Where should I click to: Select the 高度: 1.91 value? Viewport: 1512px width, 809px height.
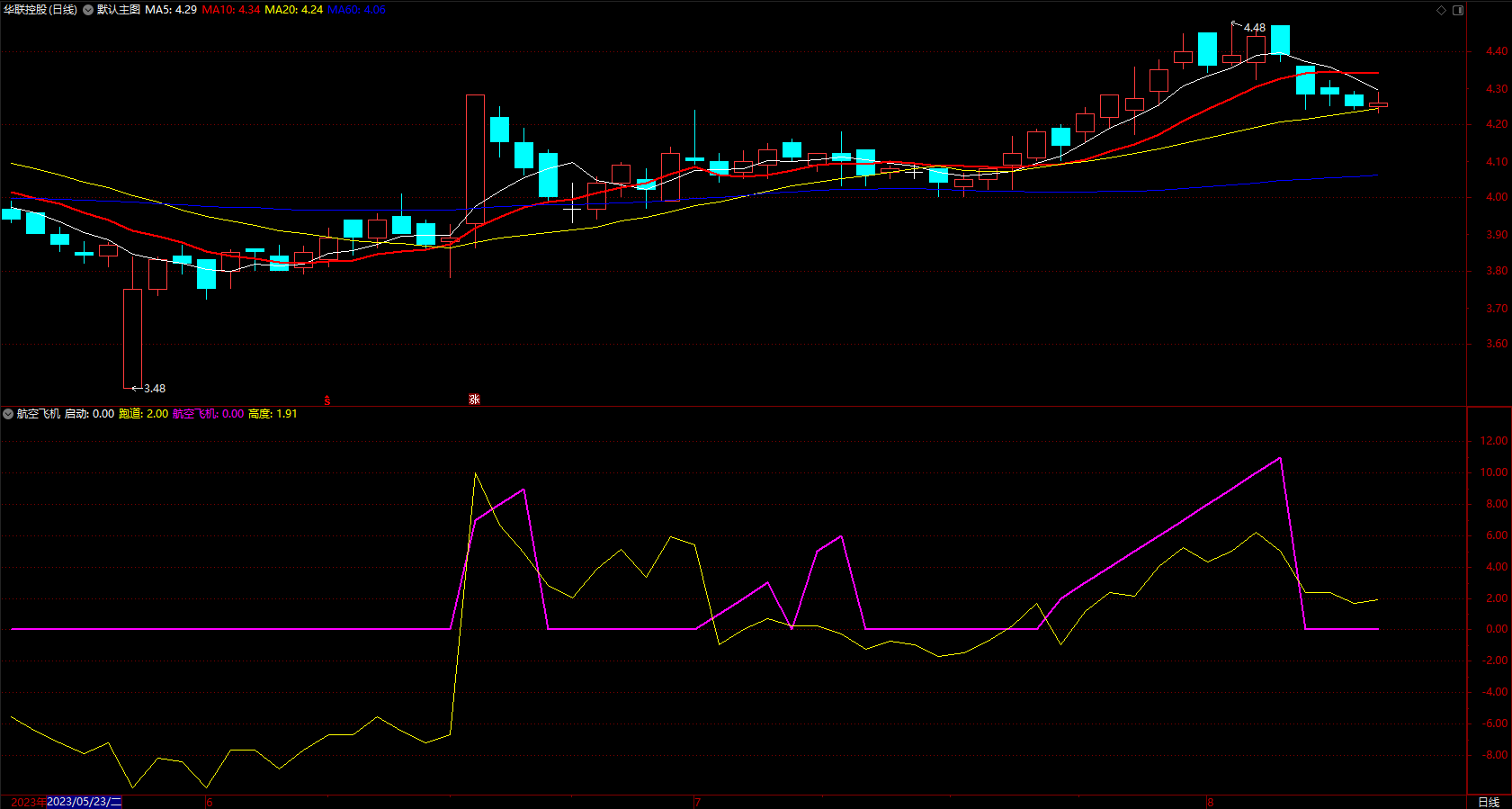pos(273,414)
